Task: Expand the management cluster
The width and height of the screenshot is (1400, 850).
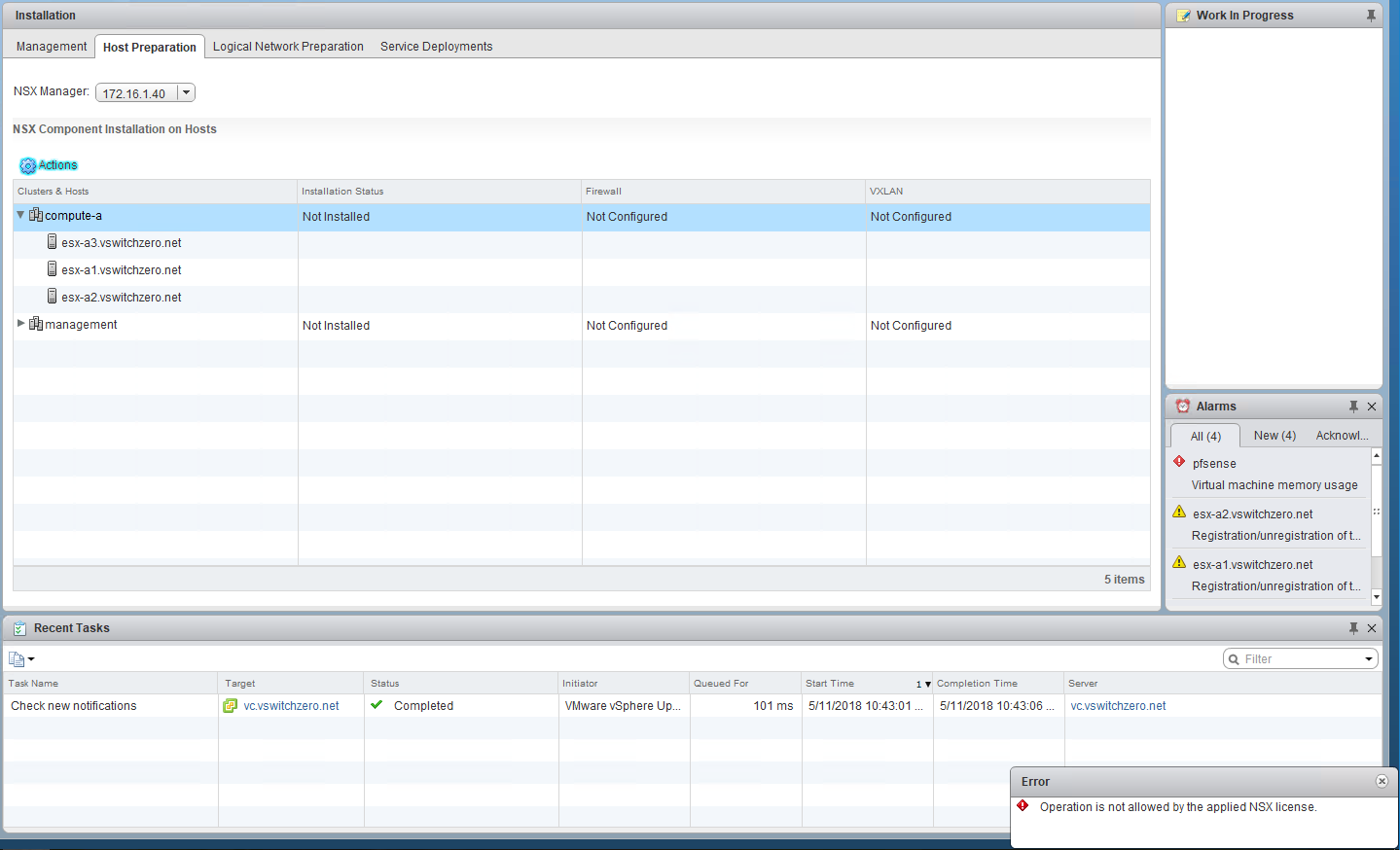Action: 20,324
